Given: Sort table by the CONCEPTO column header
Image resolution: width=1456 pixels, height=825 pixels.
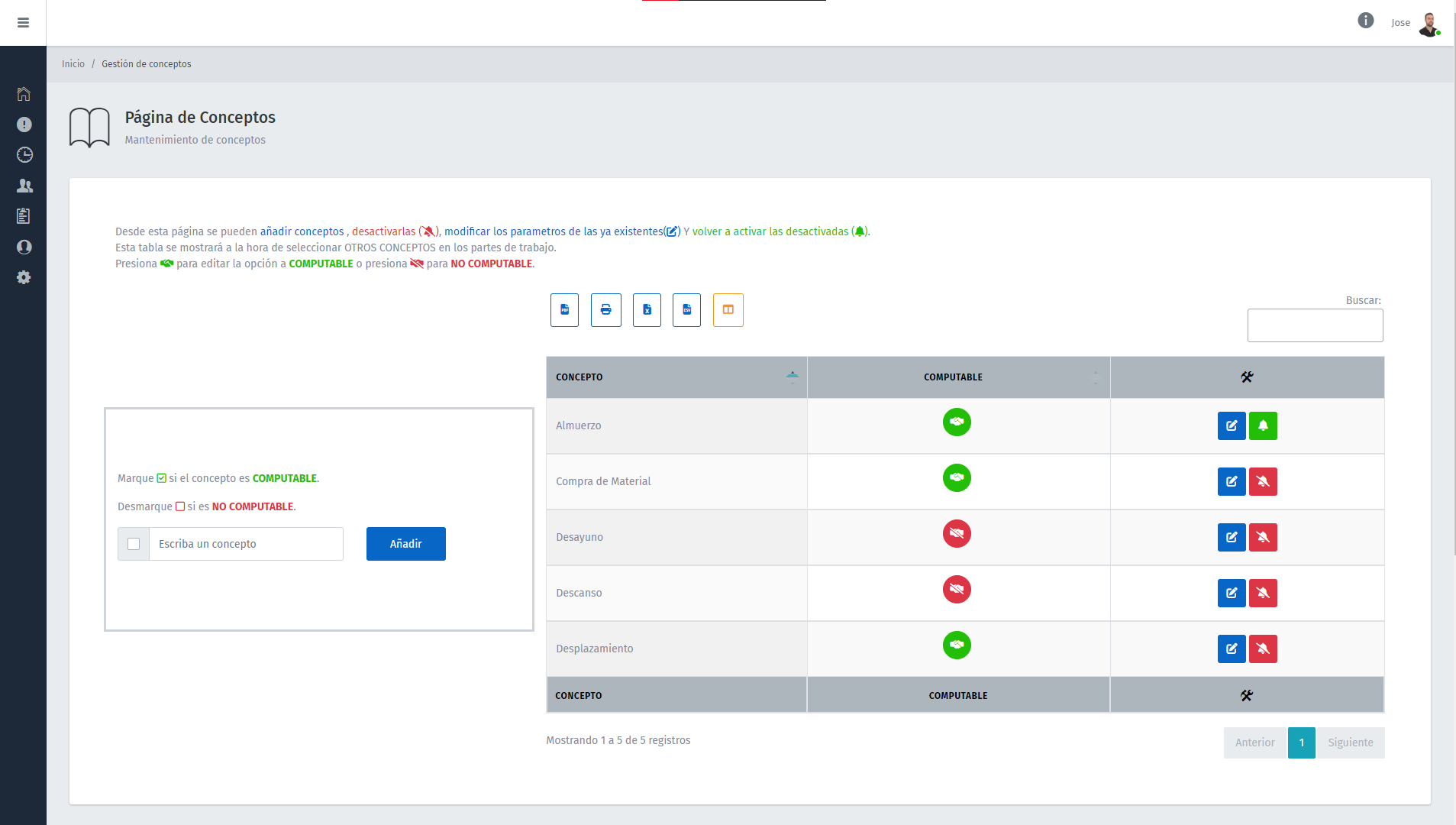Looking at the screenshot, I should (x=676, y=377).
